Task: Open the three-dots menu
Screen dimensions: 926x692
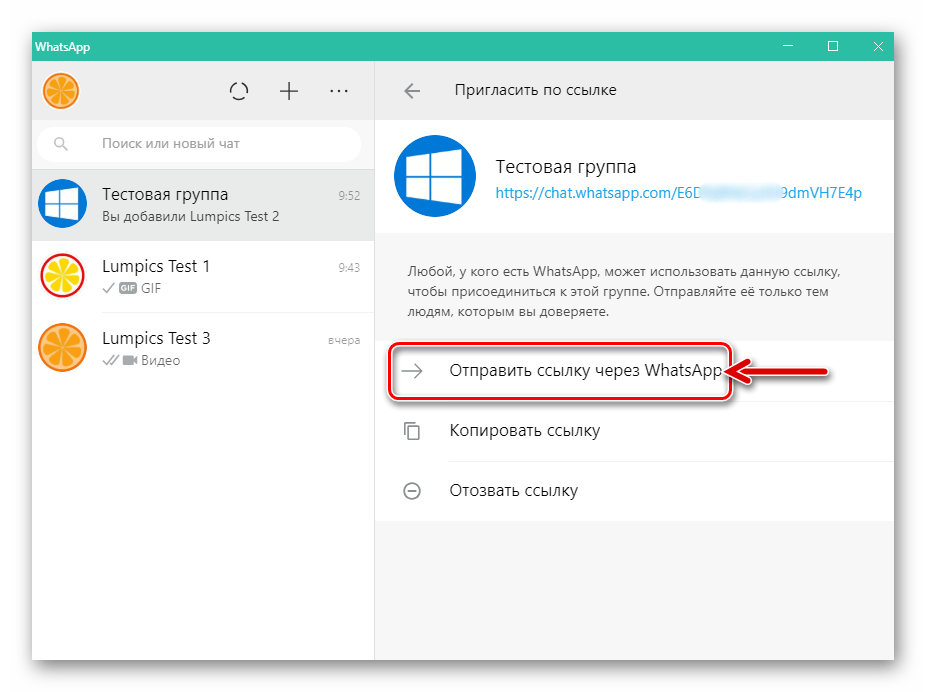Action: [339, 91]
